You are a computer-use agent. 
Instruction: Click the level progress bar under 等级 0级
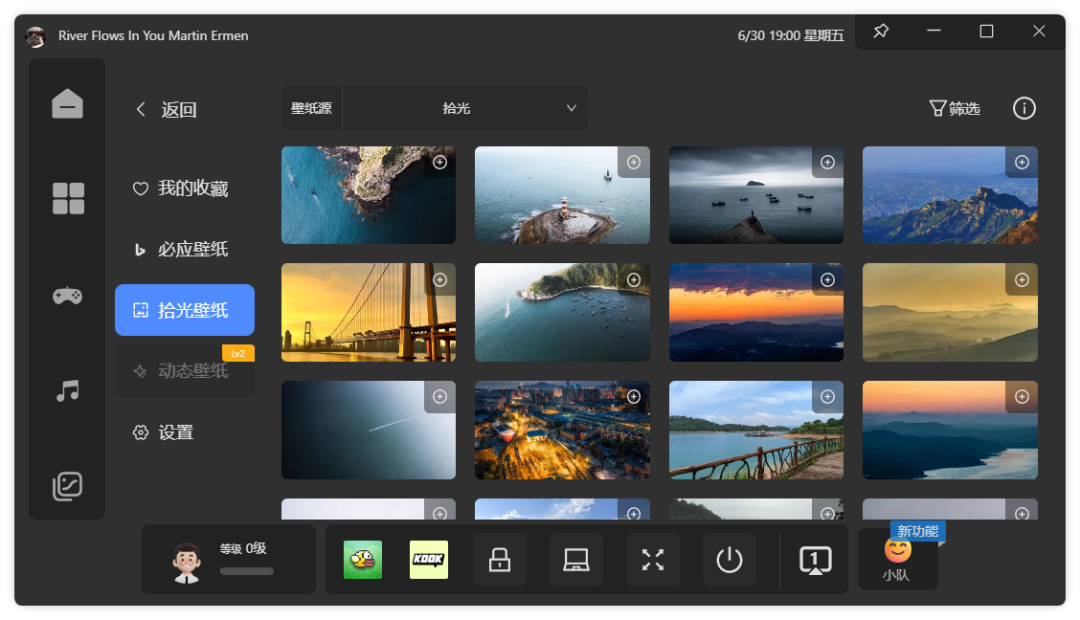(x=246, y=571)
